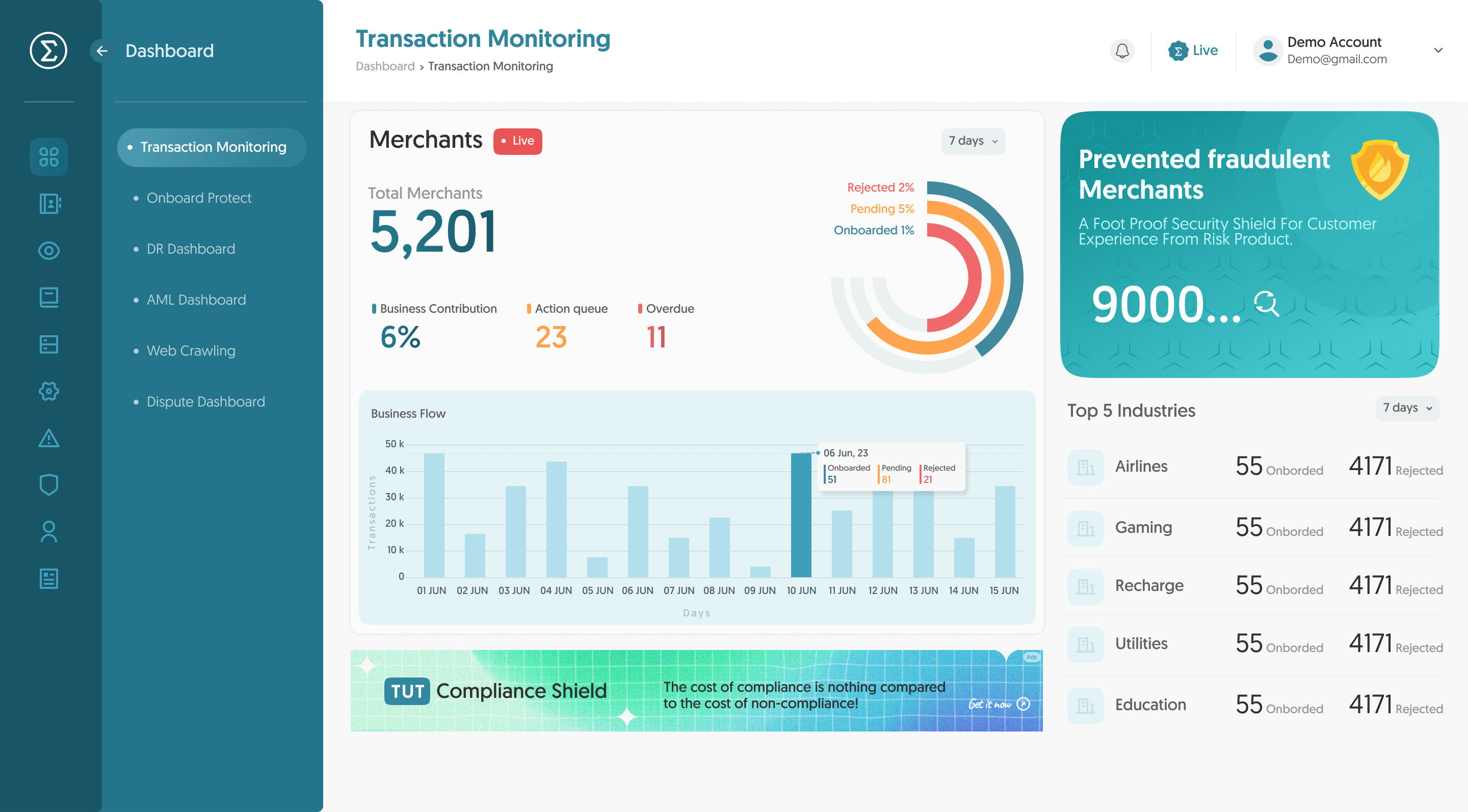
Task: Toggle the Live status indicator in header
Action: click(1193, 50)
